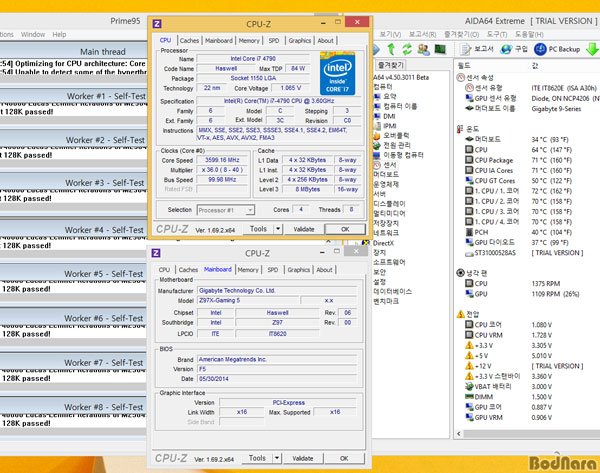Image resolution: width=600 pixels, height=473 pixels.
Task: Click the Worker #1 - Self-Test title bar
Action: [73, 96]
